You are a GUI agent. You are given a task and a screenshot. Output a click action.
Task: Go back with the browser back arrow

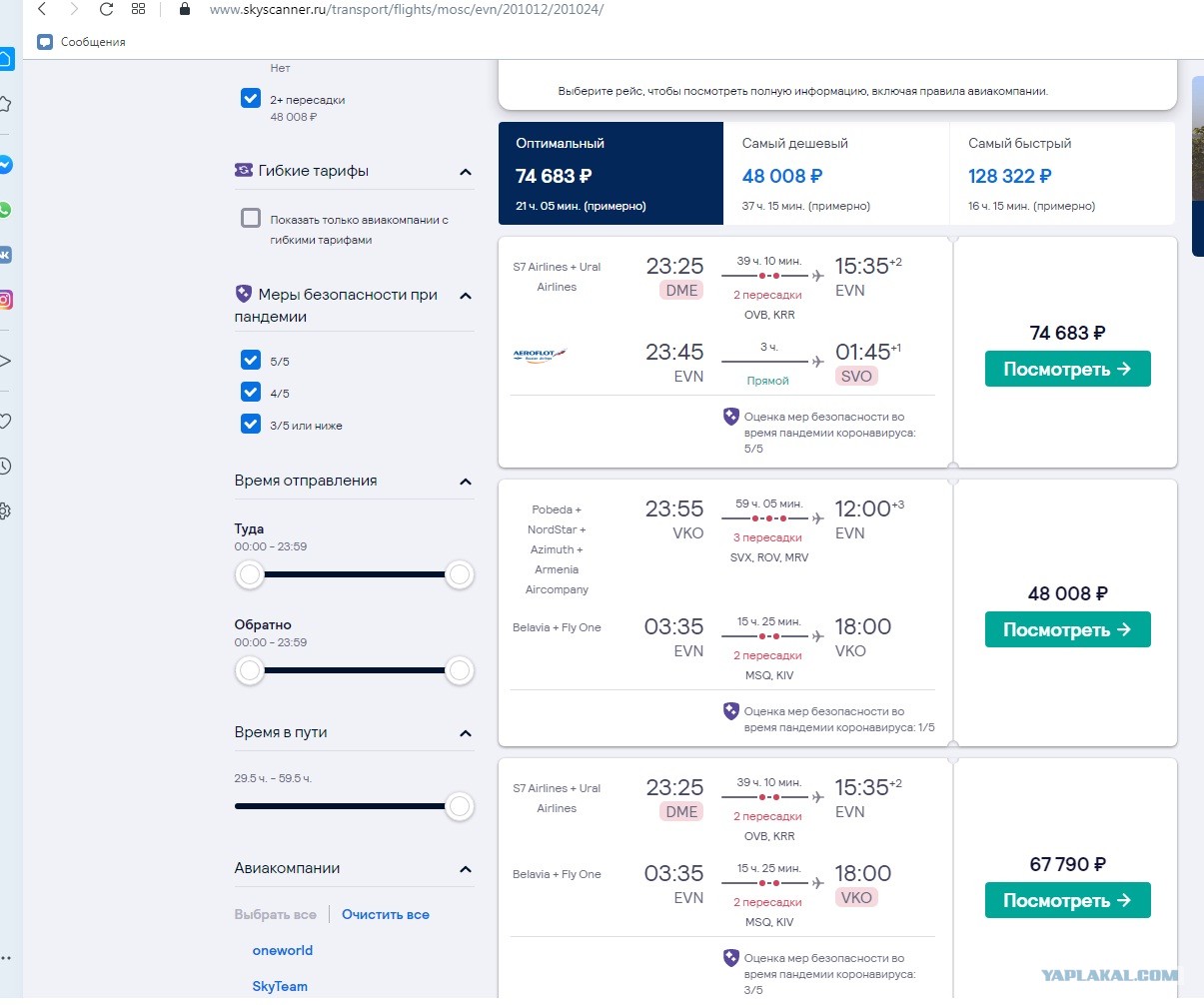pyautogui.click(x=42, y=9)
